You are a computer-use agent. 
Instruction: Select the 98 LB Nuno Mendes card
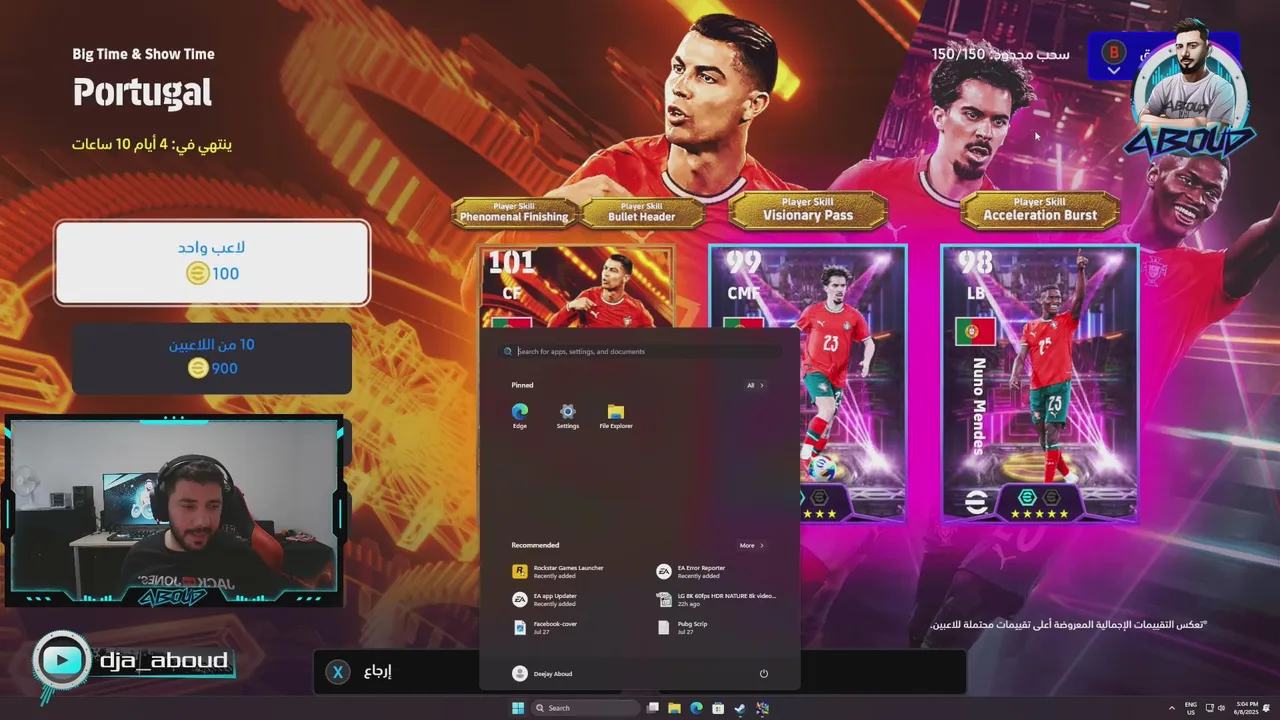click(x=1039, y=384)
